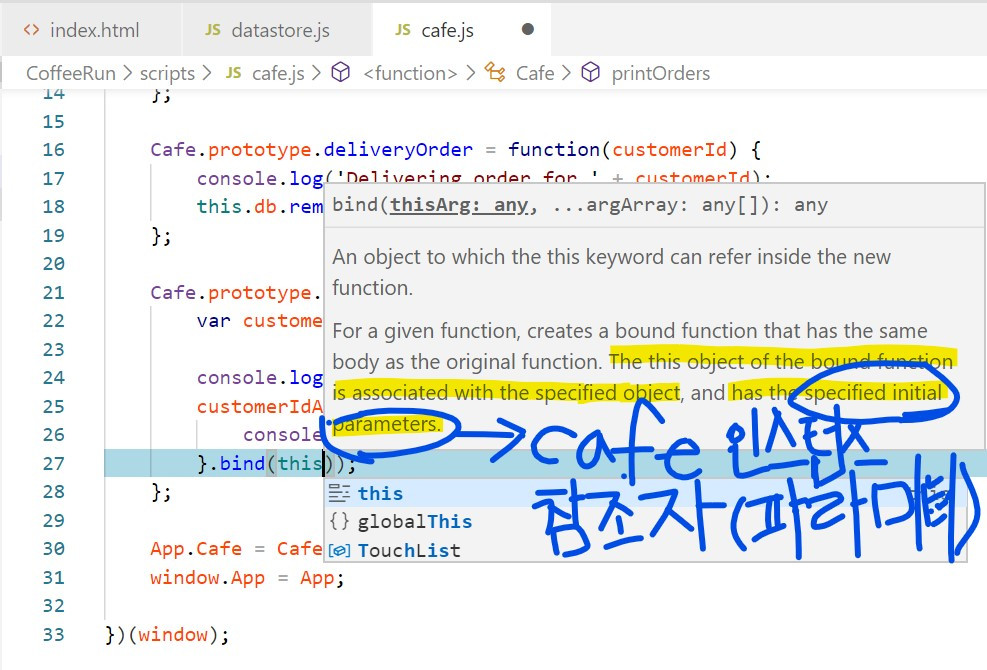Click 'deliveryOrder' in line 16
The height and width of the screenshot is (670, 987).
[398, 150]
